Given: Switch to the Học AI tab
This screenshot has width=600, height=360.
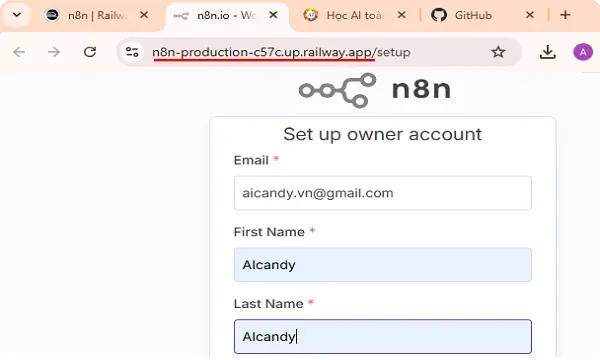Looking at the screenshot, I should click(x=354, y=15).
